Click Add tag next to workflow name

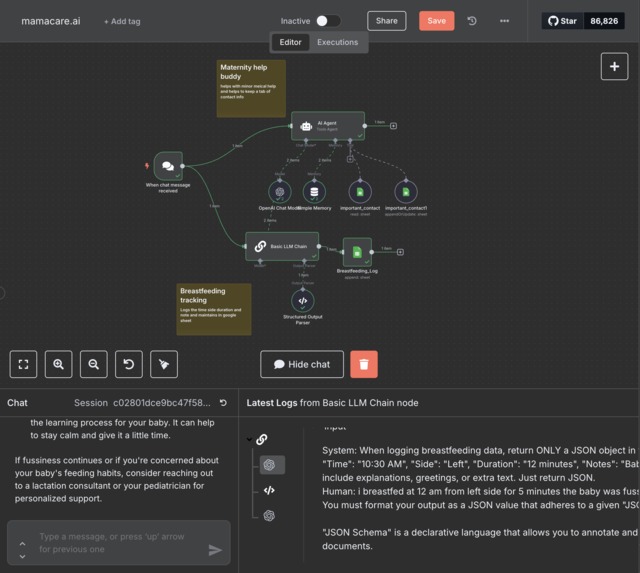point(122,21)
